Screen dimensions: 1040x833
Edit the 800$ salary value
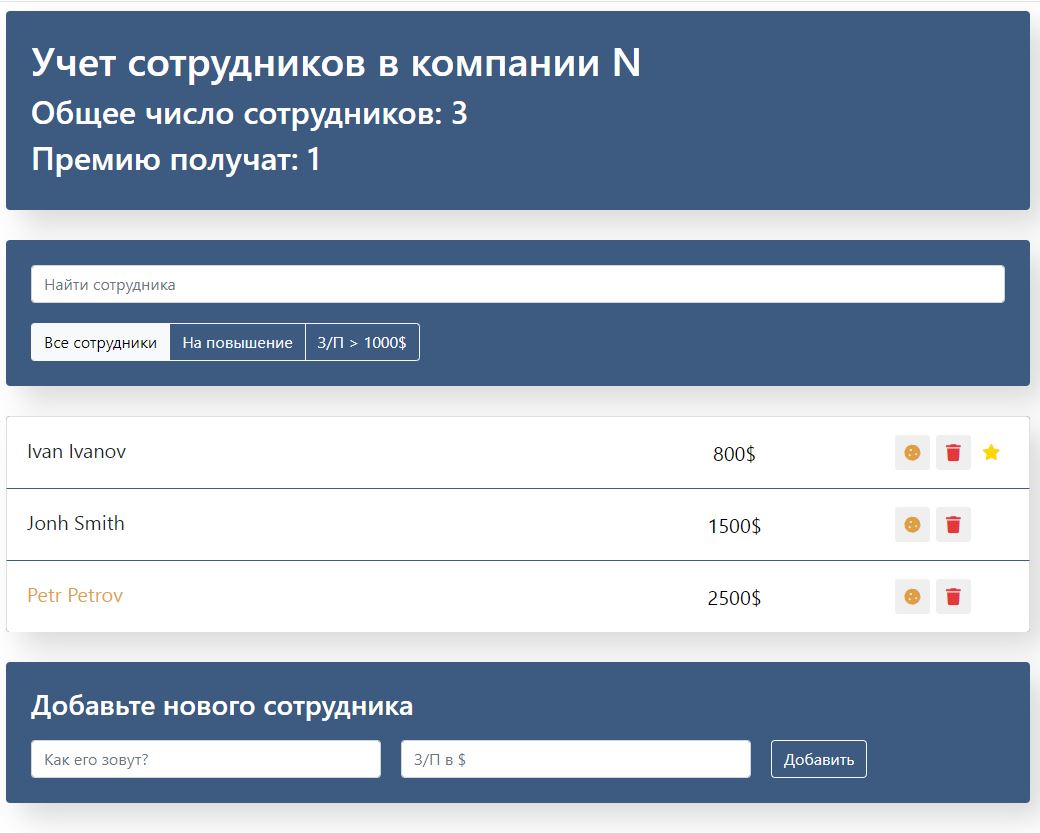point(734,454)
